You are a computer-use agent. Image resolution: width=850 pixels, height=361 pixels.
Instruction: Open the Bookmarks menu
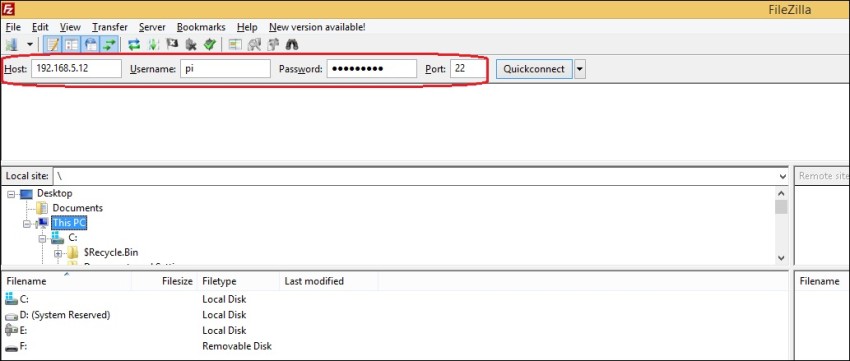click(201, 27)
